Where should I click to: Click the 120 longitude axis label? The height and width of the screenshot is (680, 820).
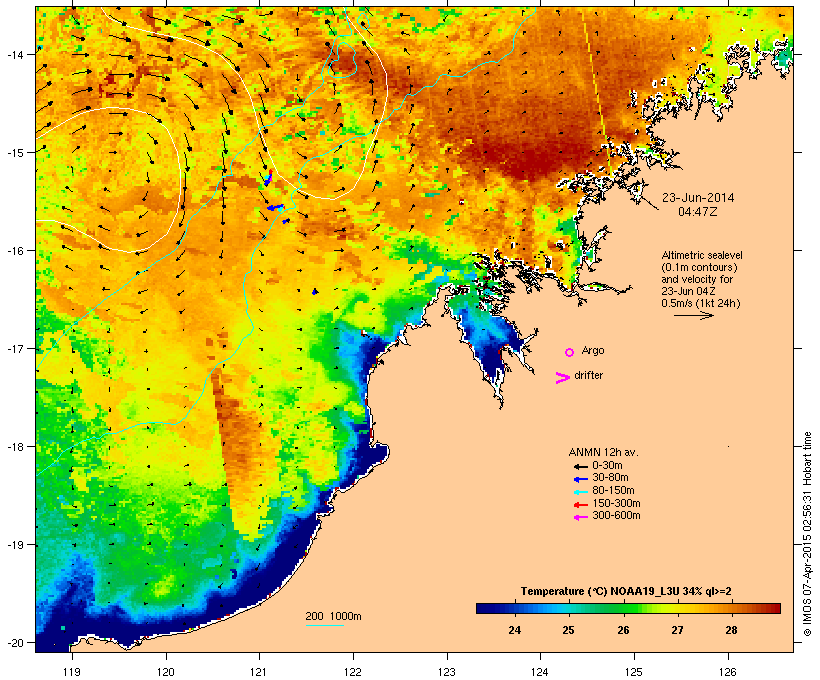(166, 672)
